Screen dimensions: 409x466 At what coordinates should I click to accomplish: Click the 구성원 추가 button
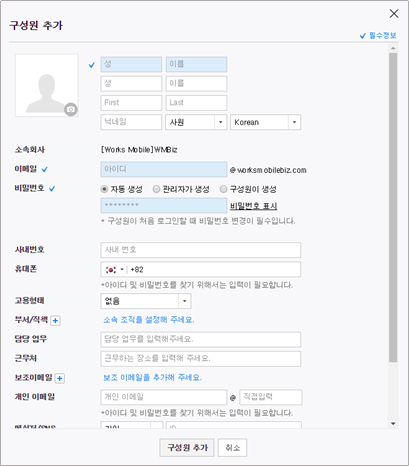tap(187, 447)
